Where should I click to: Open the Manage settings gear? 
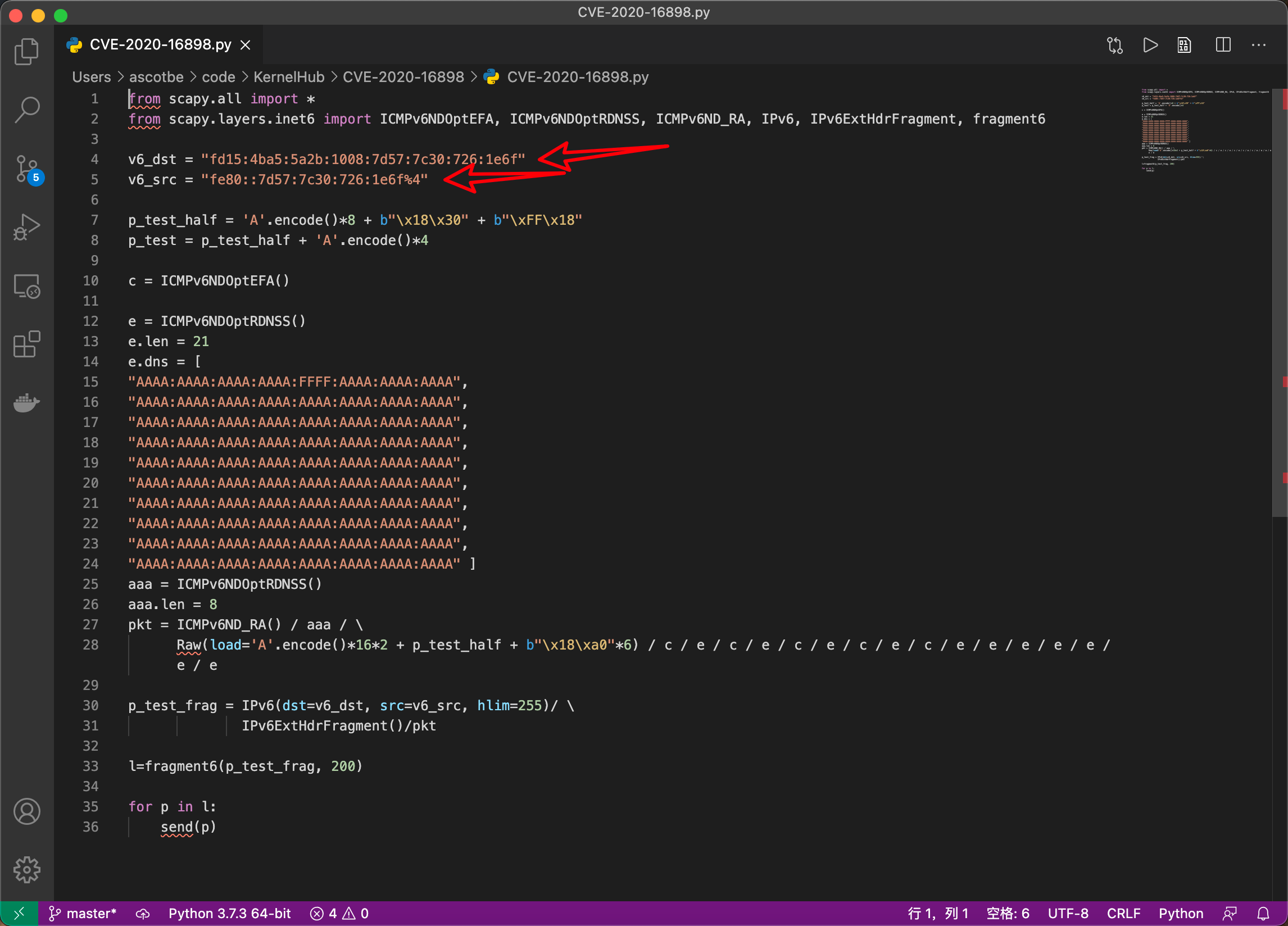[26, 869]
